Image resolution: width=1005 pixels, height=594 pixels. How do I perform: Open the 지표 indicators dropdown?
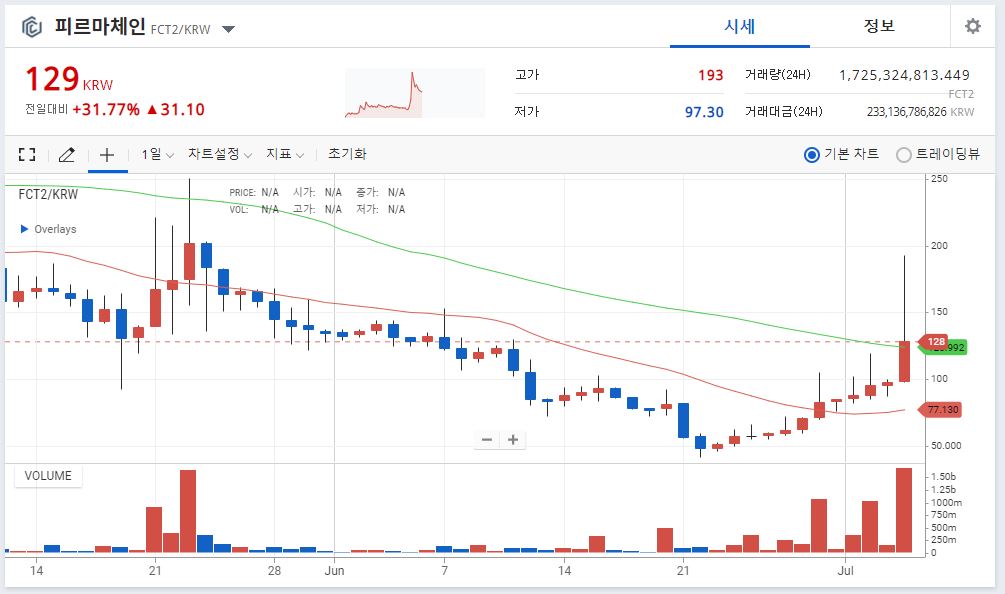(285, 154)
